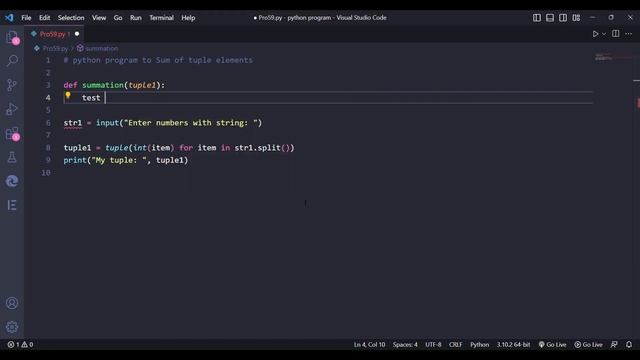Expand the run options dropdown arrow
Image resolution: width=640 pixels, height=360 pixels.
coord(604,34)
